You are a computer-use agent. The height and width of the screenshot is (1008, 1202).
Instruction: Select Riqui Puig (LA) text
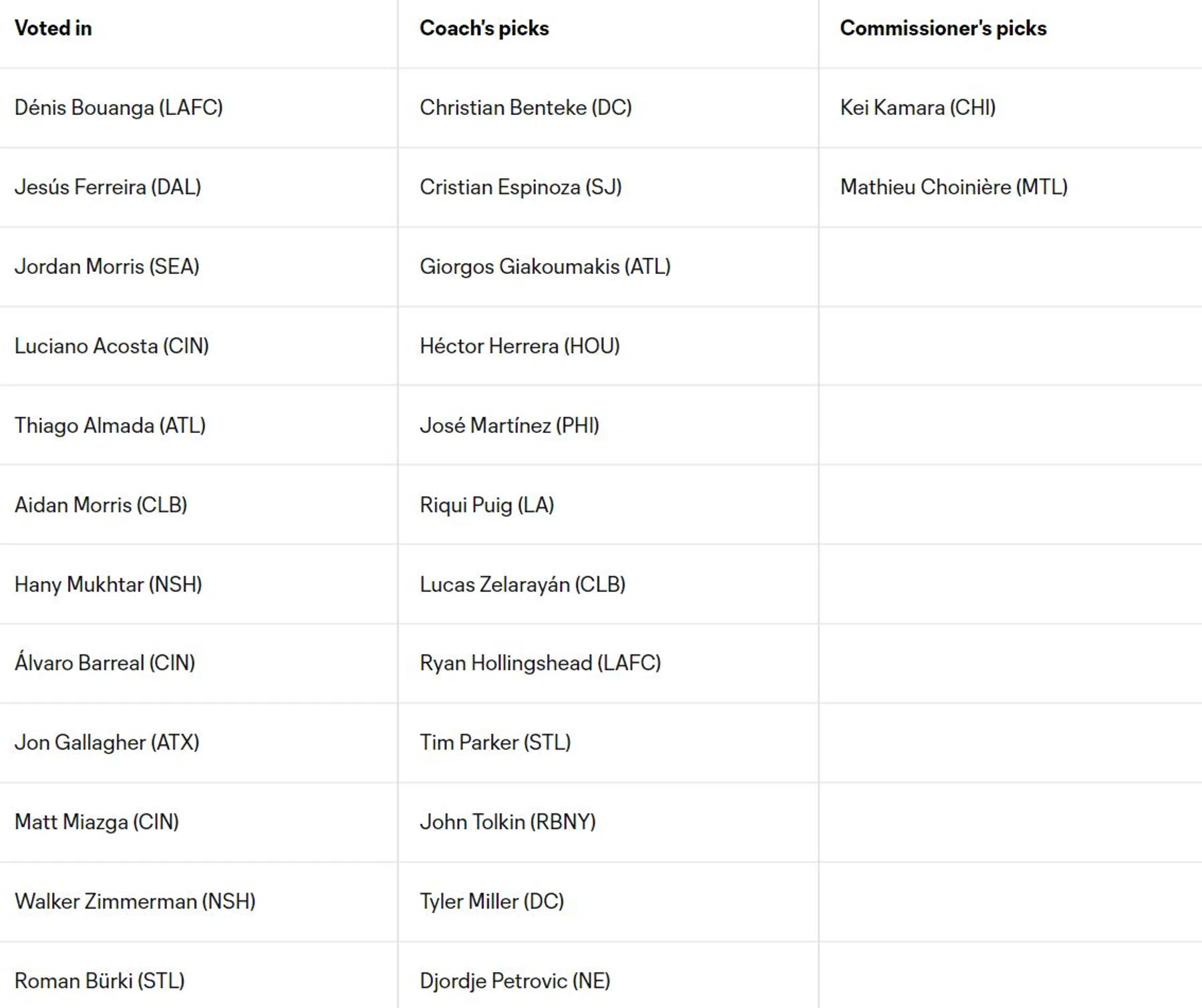(486, 505)
